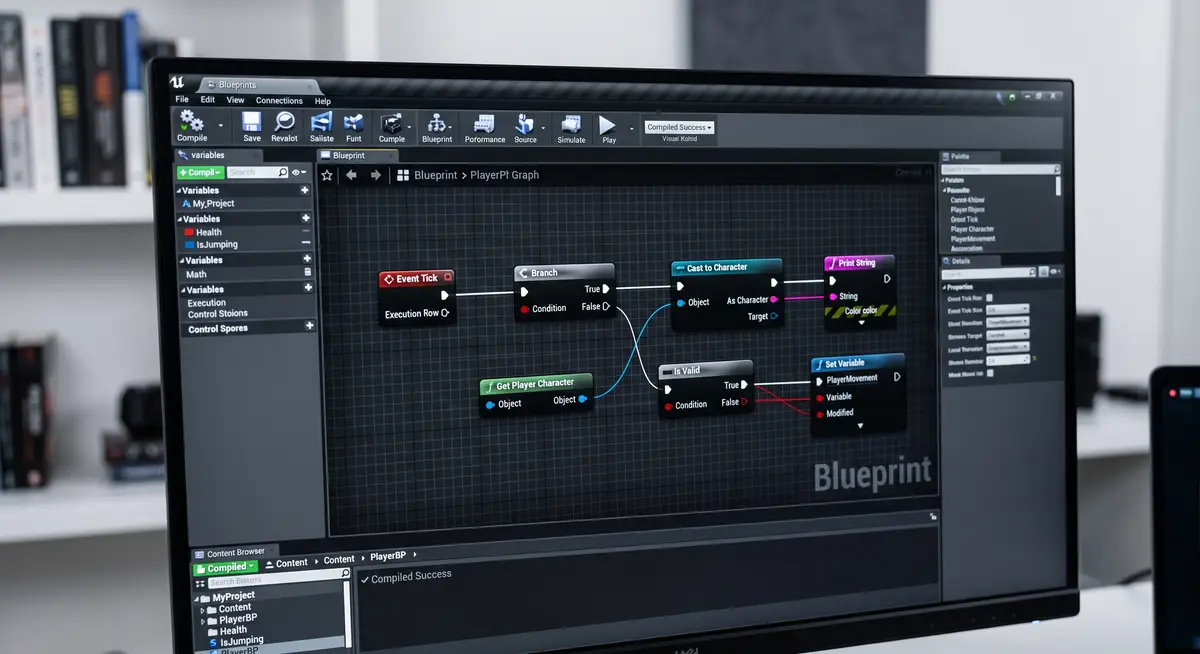Image resolution: width=1200 pixels, height=654 pixels.
Task: Select PlayerMovement in Palette list
Action: pyautogui.click(x=973, y=239)
